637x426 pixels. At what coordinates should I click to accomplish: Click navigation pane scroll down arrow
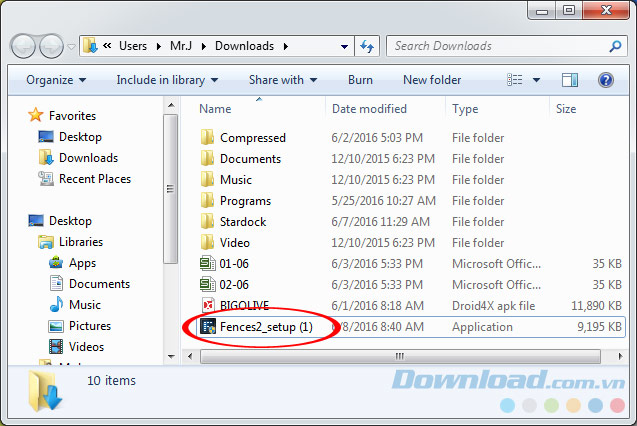tap(171, 357)
